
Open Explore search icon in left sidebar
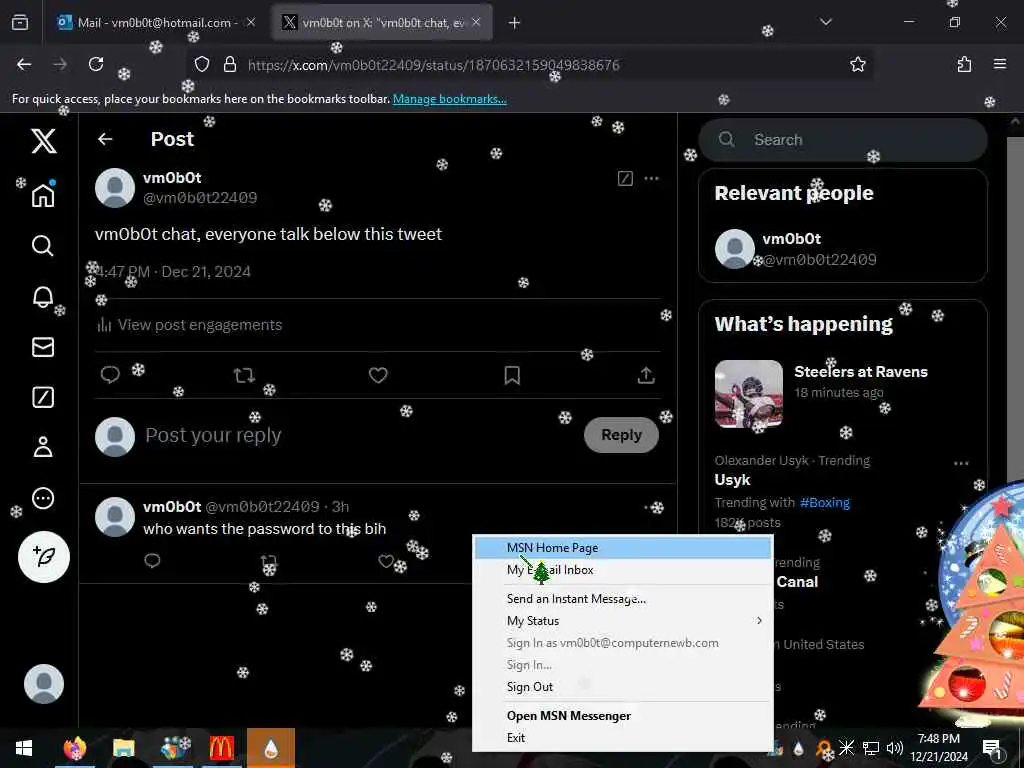point(43,246)
